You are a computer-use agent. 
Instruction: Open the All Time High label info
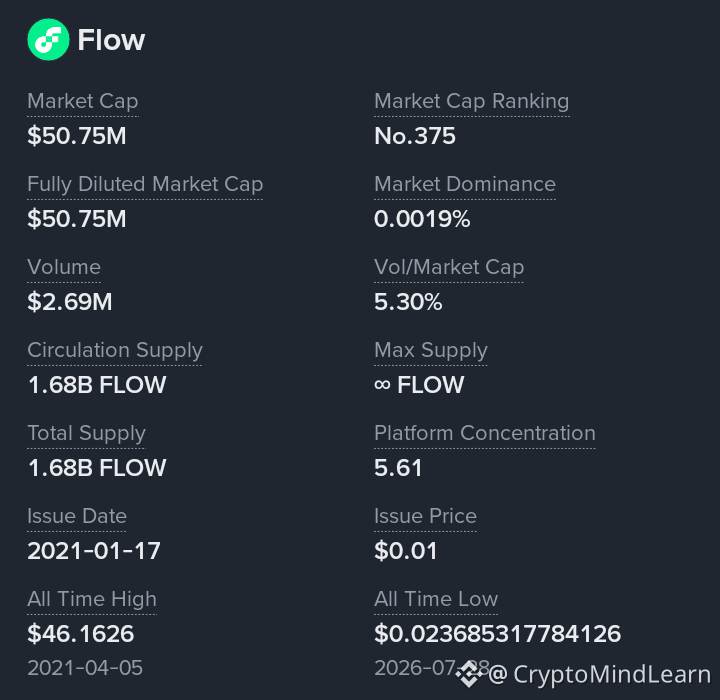pos(92,600)
